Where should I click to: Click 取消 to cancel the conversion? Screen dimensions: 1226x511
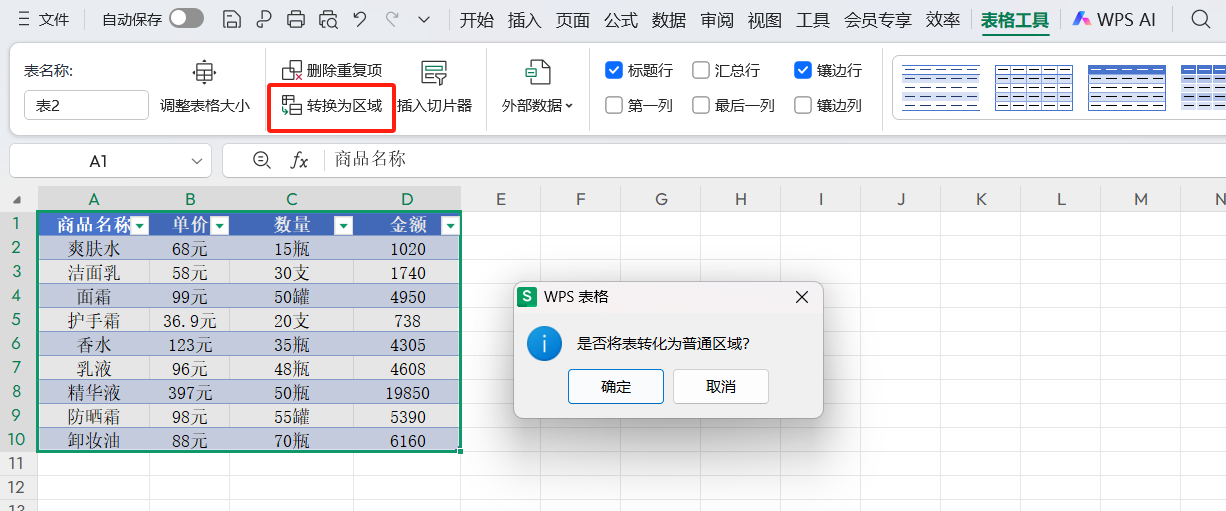click(720, 387)
